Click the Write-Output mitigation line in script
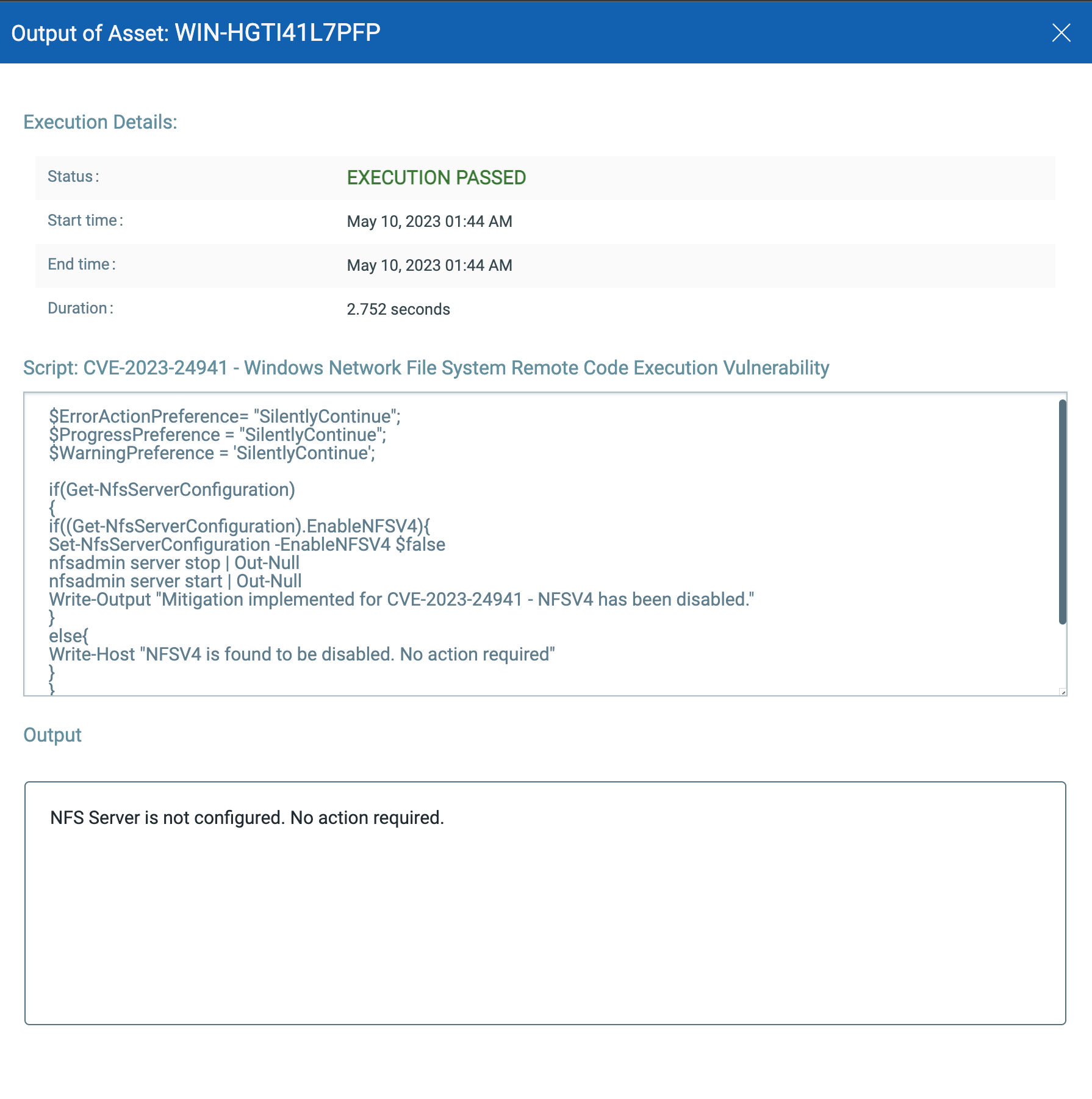This screenshot has height=1099, width=1092. [x=402, y=599]
